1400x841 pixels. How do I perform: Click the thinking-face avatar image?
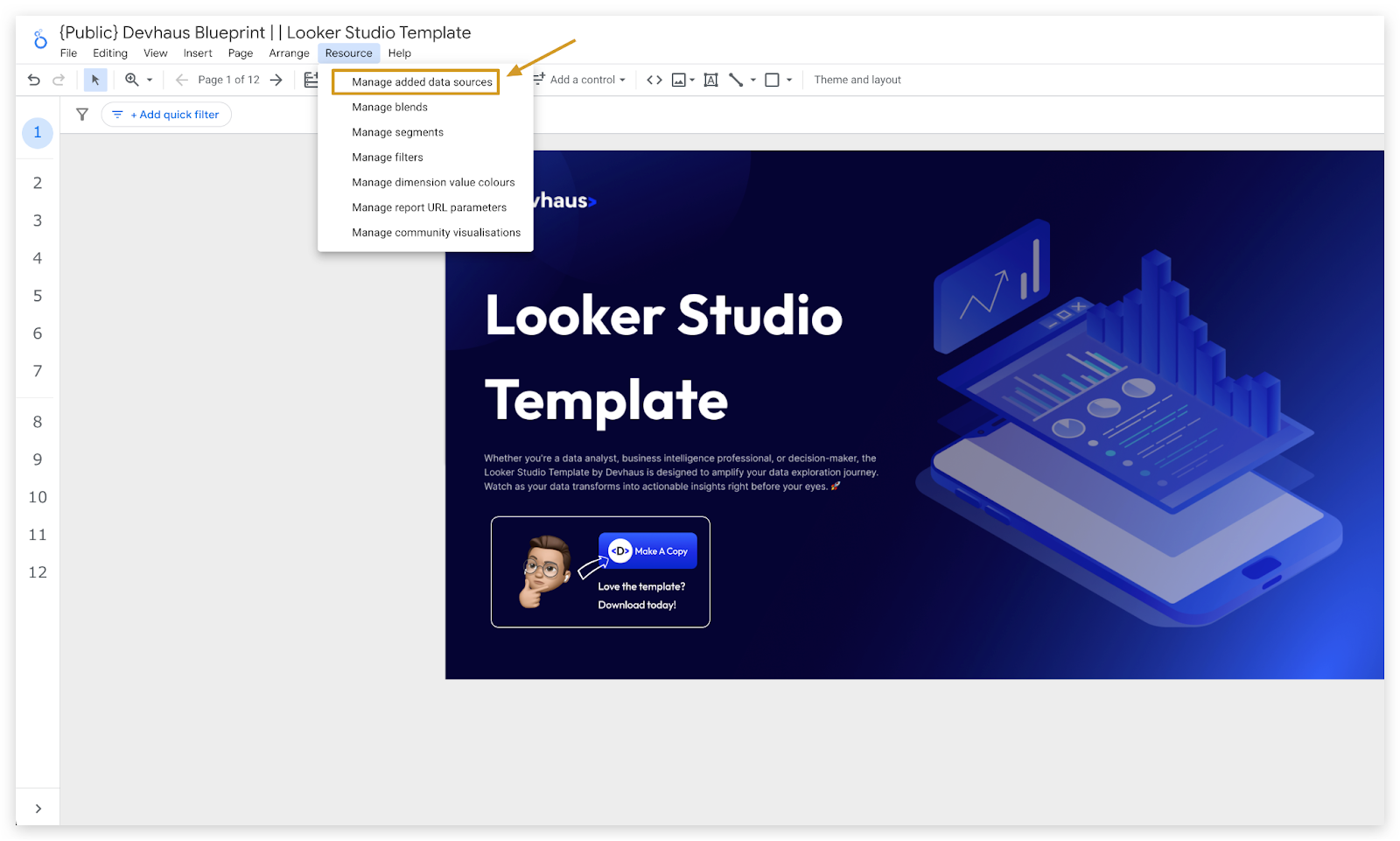547,571
